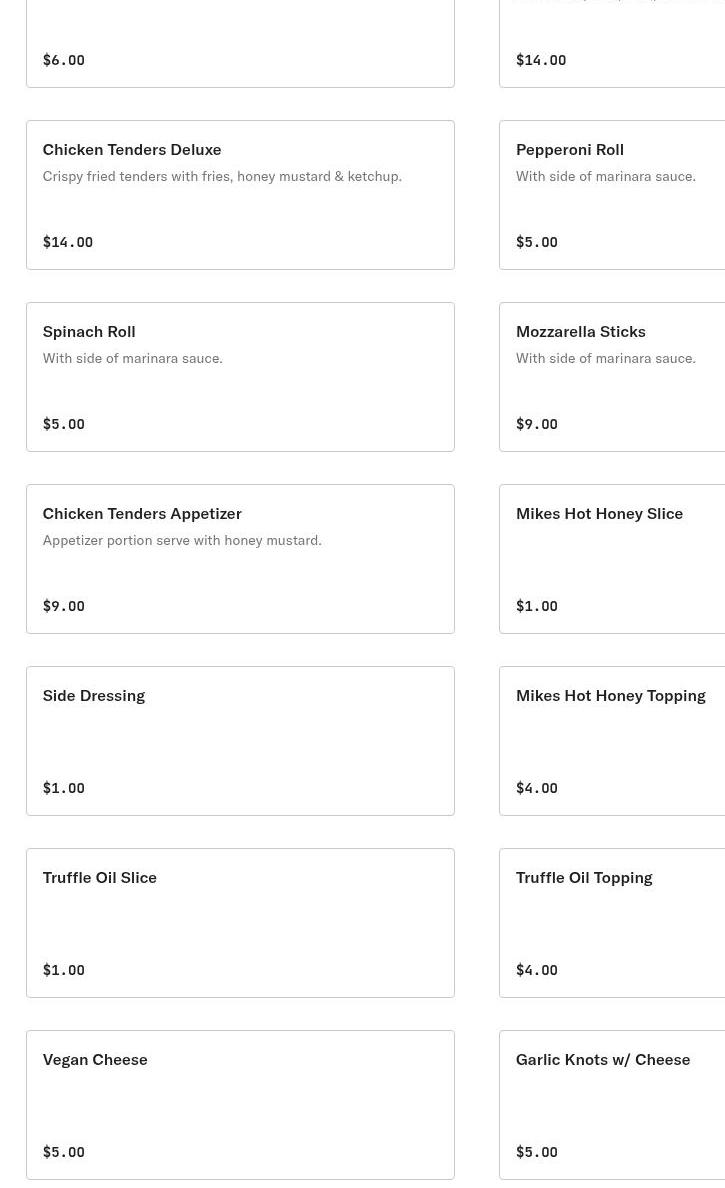This screenshot has width=725, height=1188.
Task: Click the Appetizer portion honey mustard description
Action: click(x=182, y=540)
